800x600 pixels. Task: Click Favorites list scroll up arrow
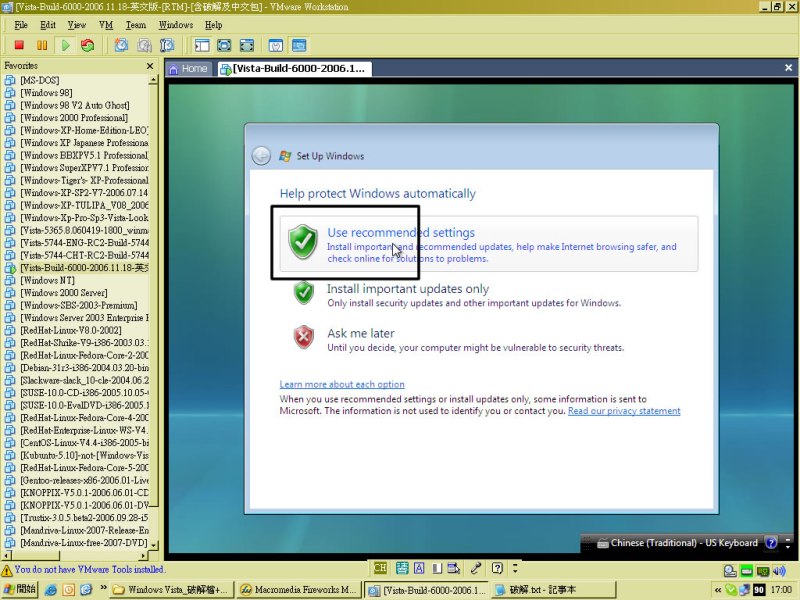click(154, 80)
